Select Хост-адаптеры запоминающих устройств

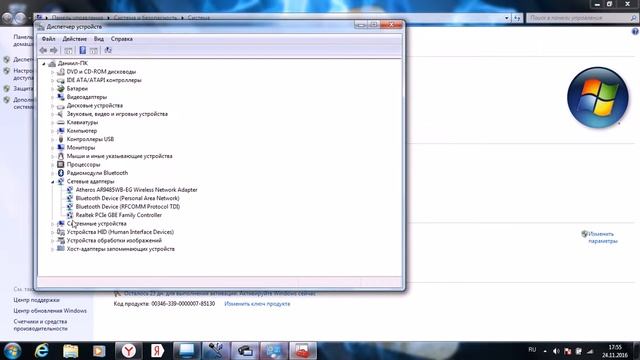pos(120,249)
